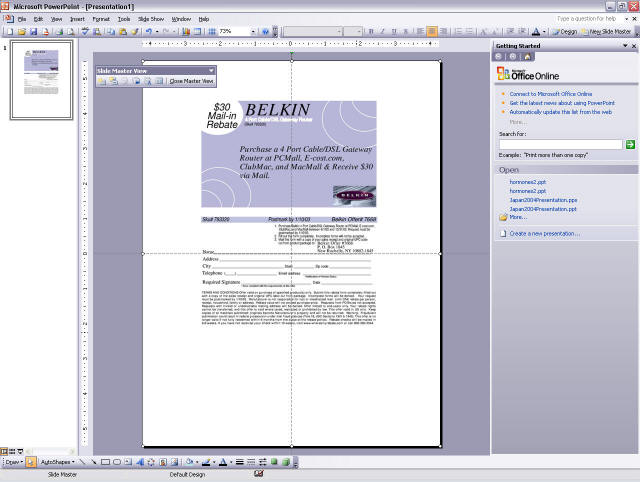Screen dimensions: 640x482
Task: Expand the Undo history dropdown arrow
Action: [157, 31]
